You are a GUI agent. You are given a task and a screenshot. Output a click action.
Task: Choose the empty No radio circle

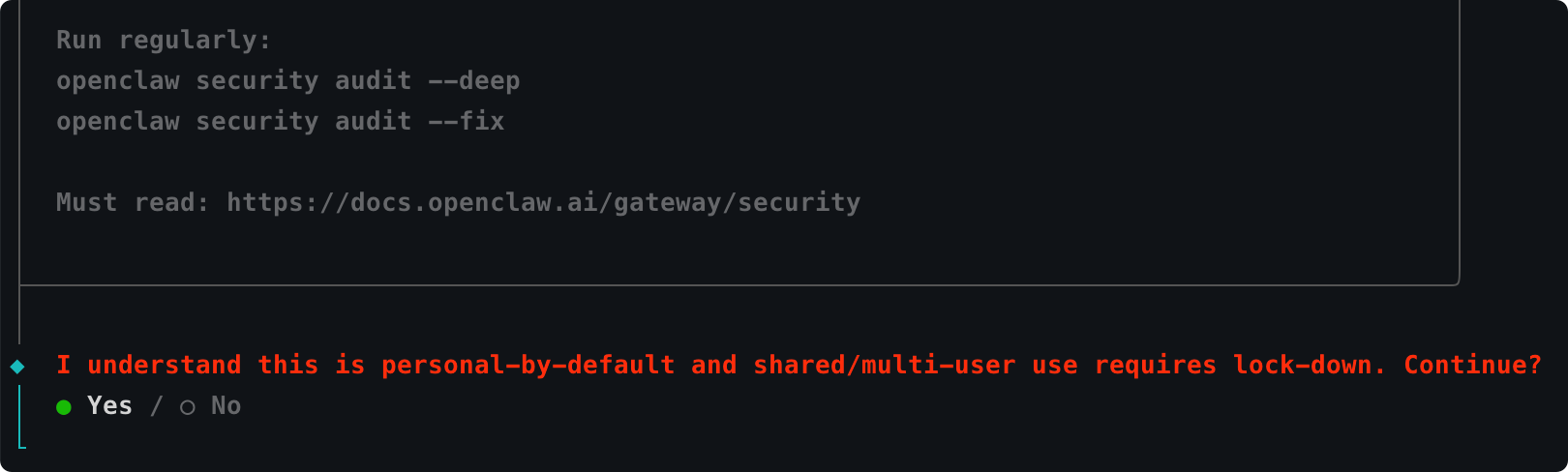coord(188,407)
